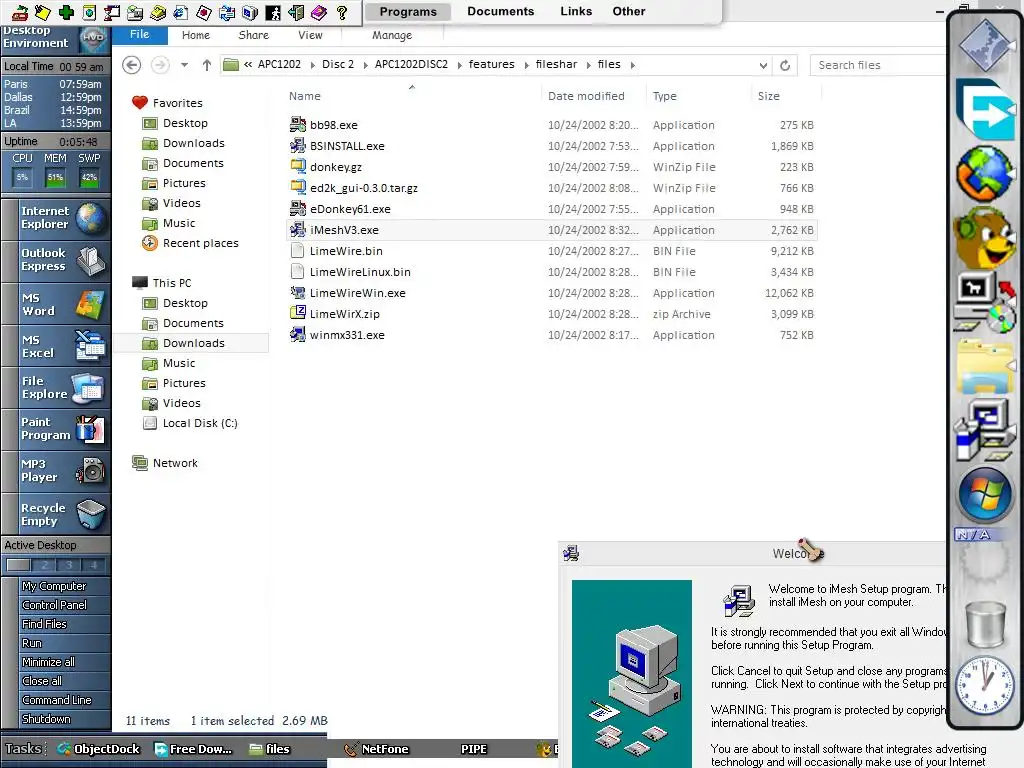1024x768 pixels.
Task: Select the BSINSTALL.exe file
Action: (347, 146)
